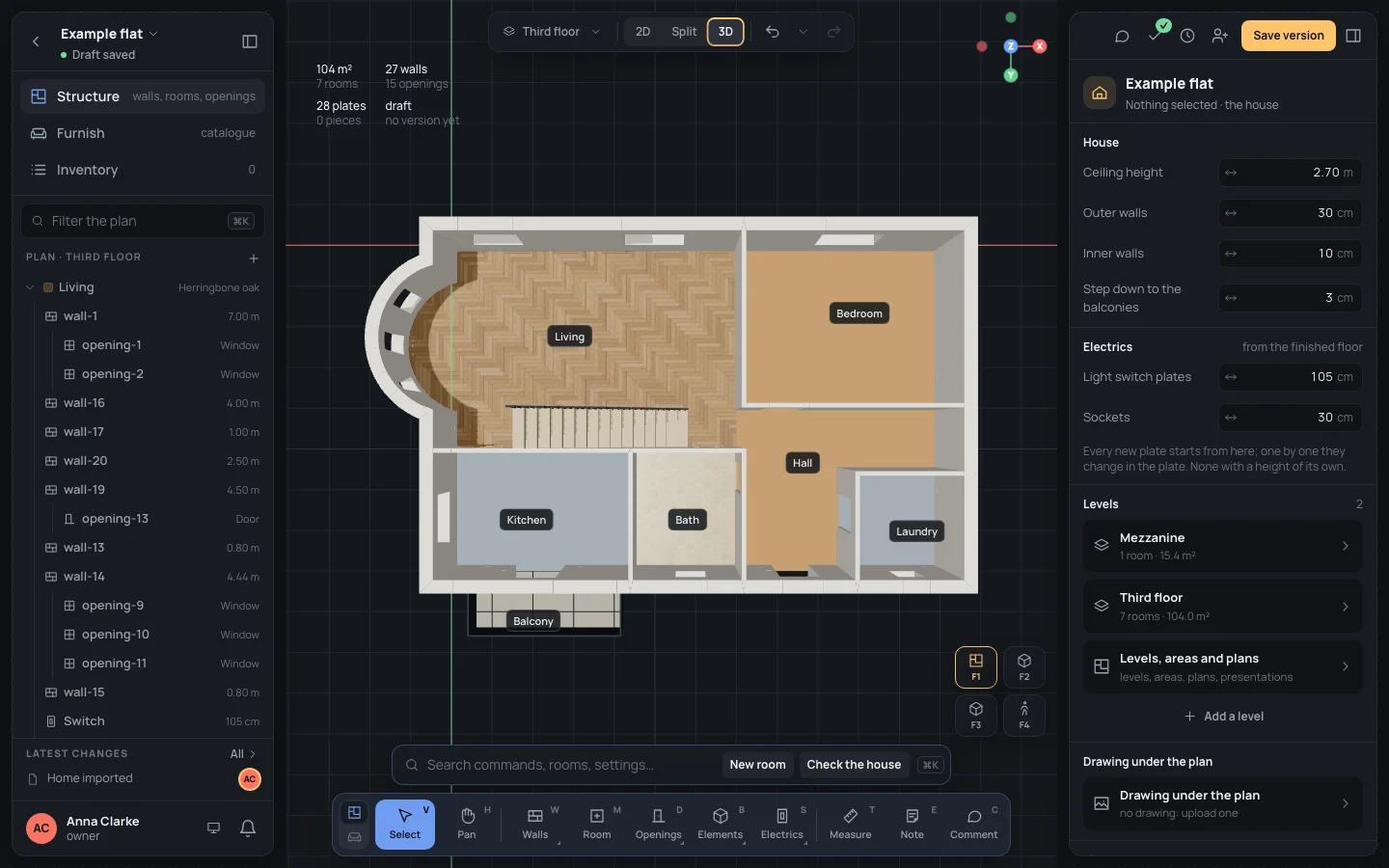Open the Comment tool in bottom toolbar
The width and height of the screenshot is (1389, 868).
pos(974,825)
